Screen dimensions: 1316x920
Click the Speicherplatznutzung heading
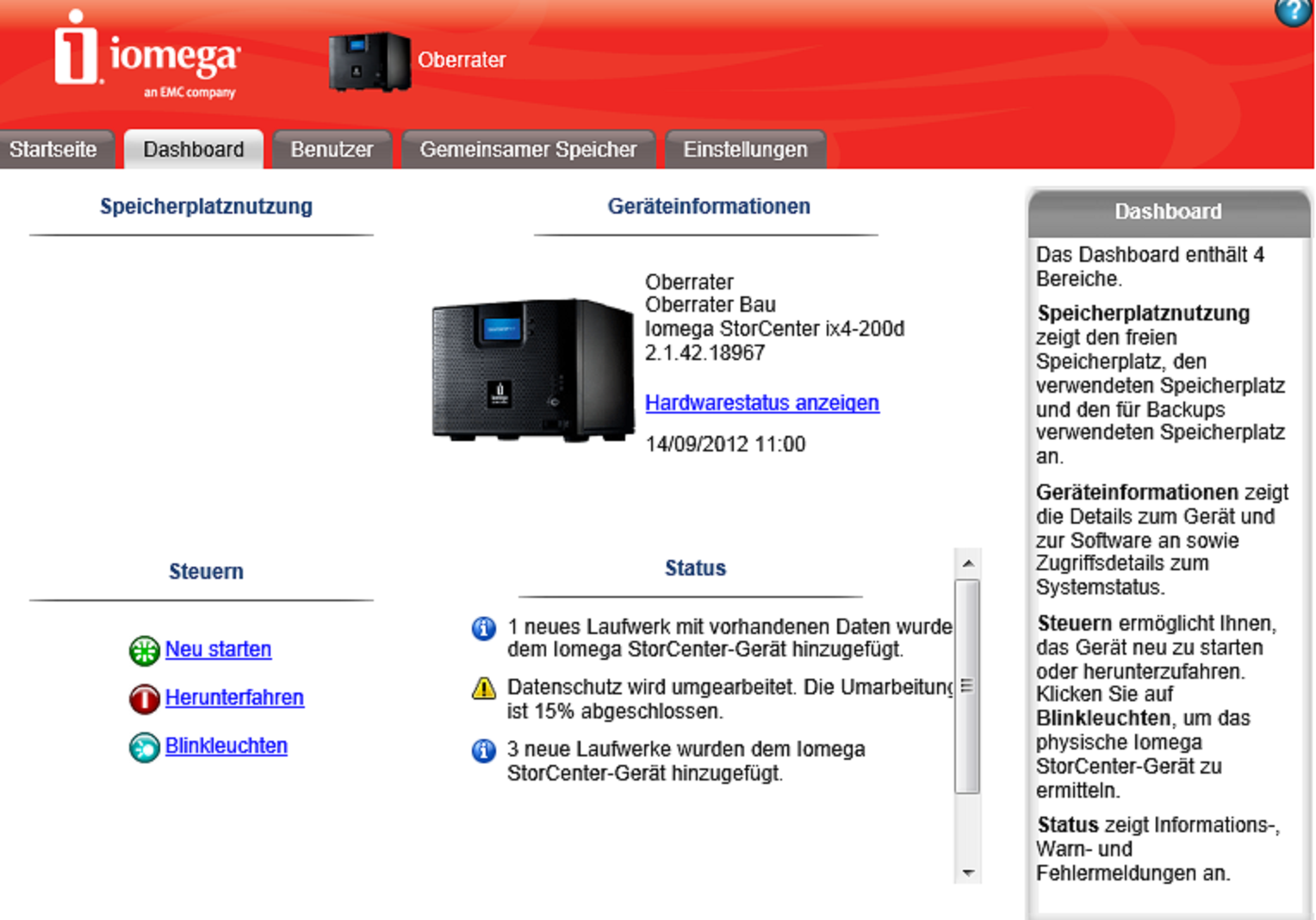tap(207, 206)
